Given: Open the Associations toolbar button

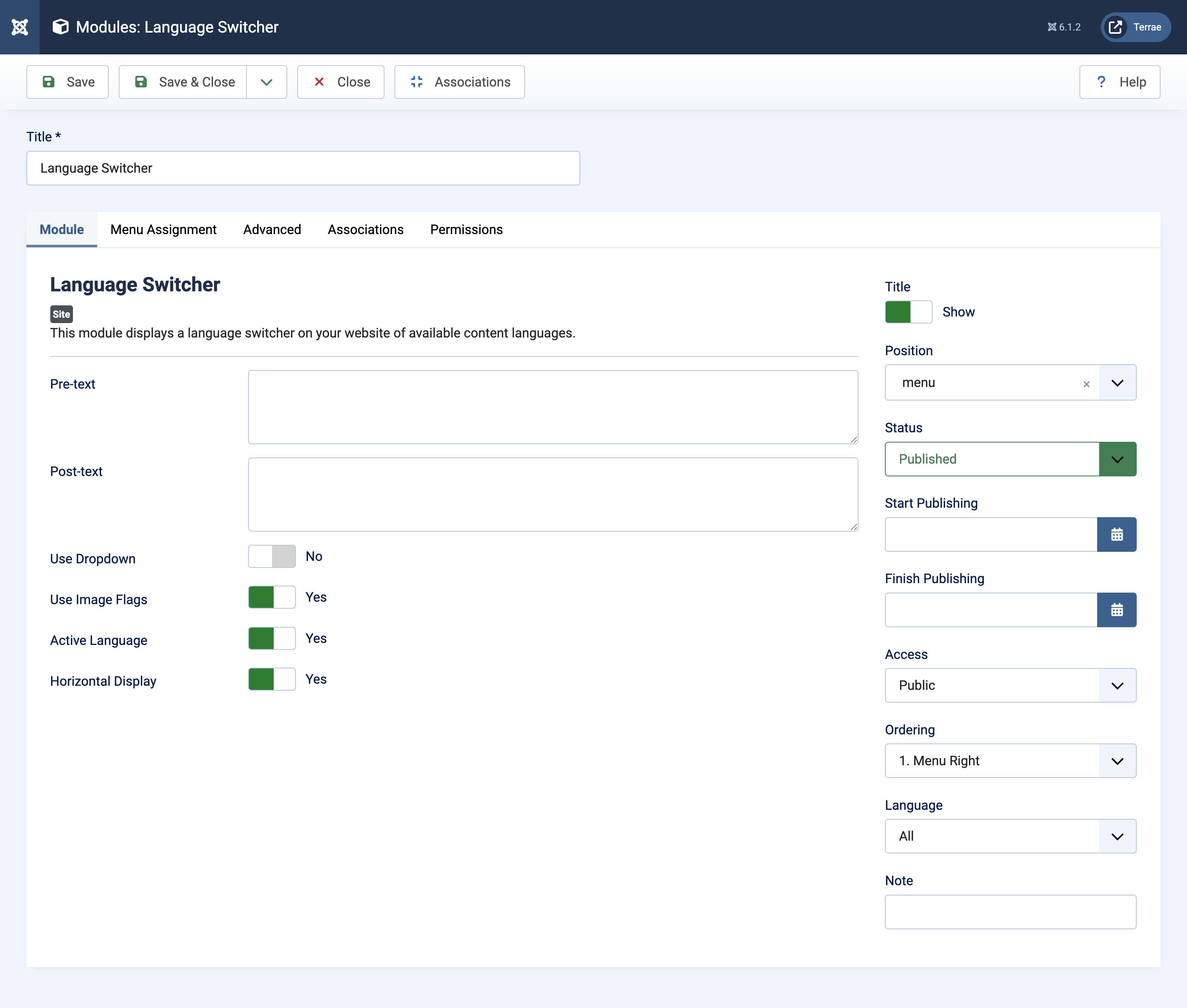Looking at the screenshot, I should pyautogui.click(x=460, y=82).
